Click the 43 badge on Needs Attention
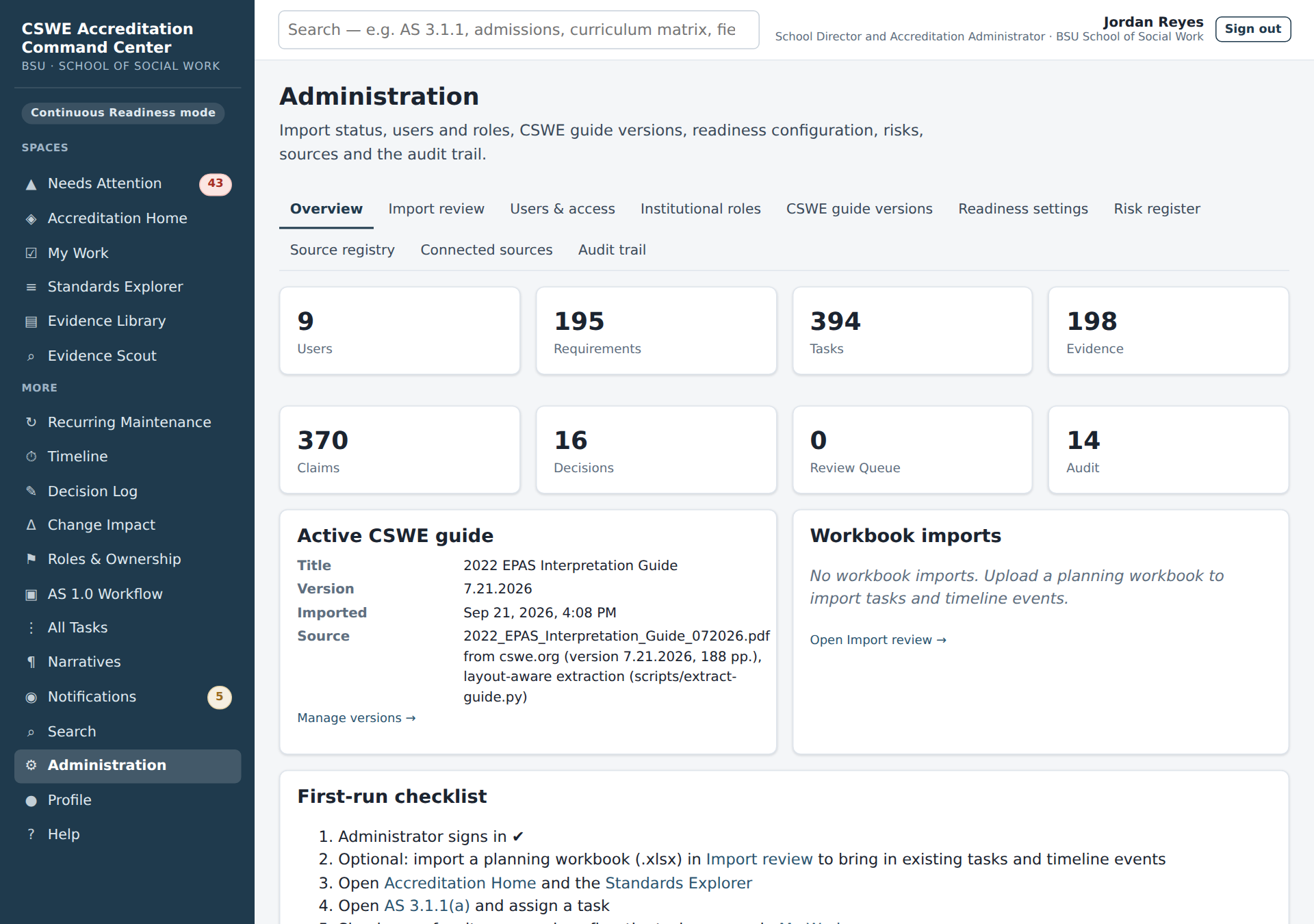 (215, 183)
